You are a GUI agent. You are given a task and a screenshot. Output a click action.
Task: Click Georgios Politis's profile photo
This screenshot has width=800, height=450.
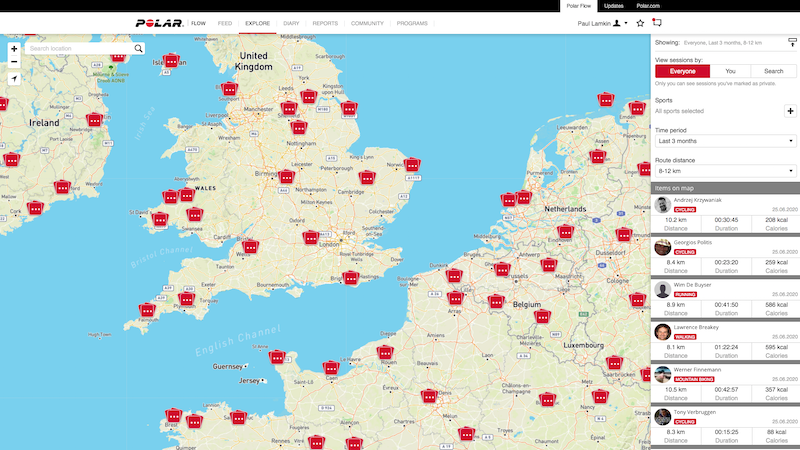tap(663, 247)
